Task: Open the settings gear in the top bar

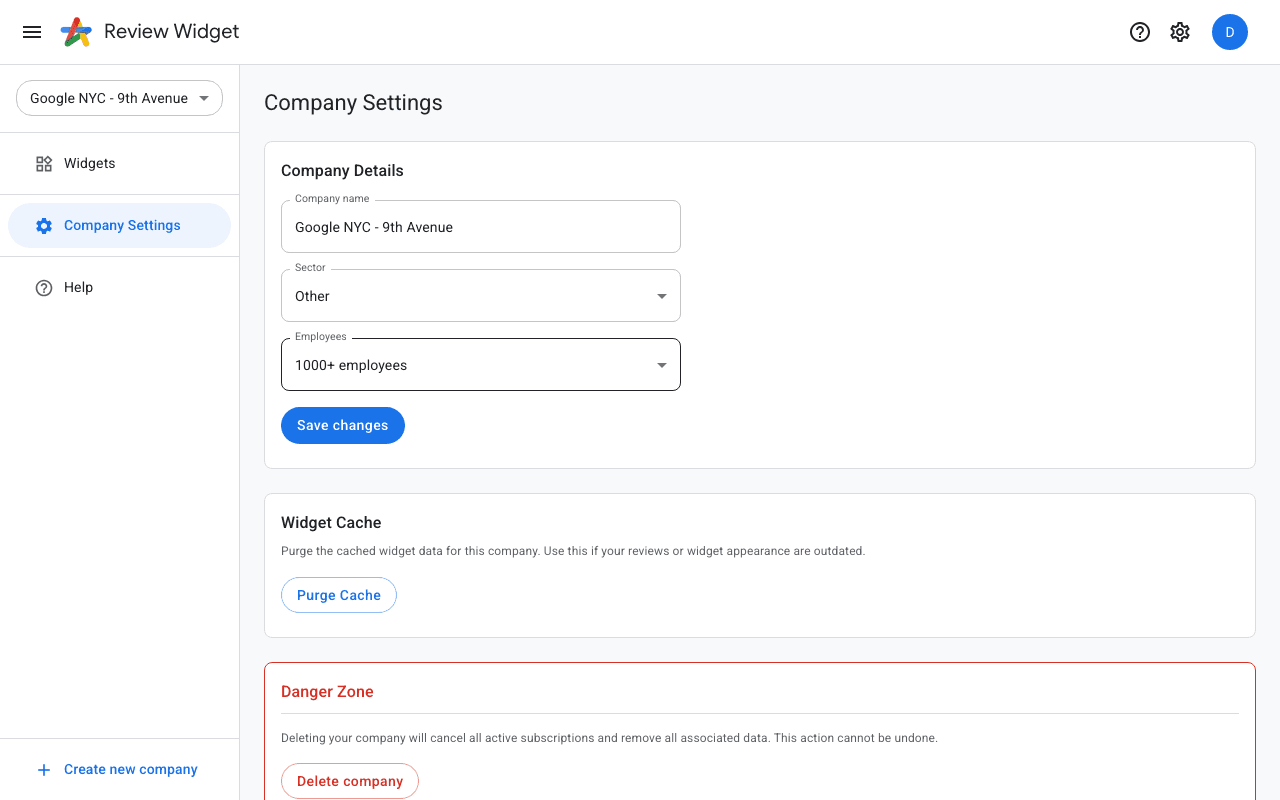Action: (x=1180, y=31)
